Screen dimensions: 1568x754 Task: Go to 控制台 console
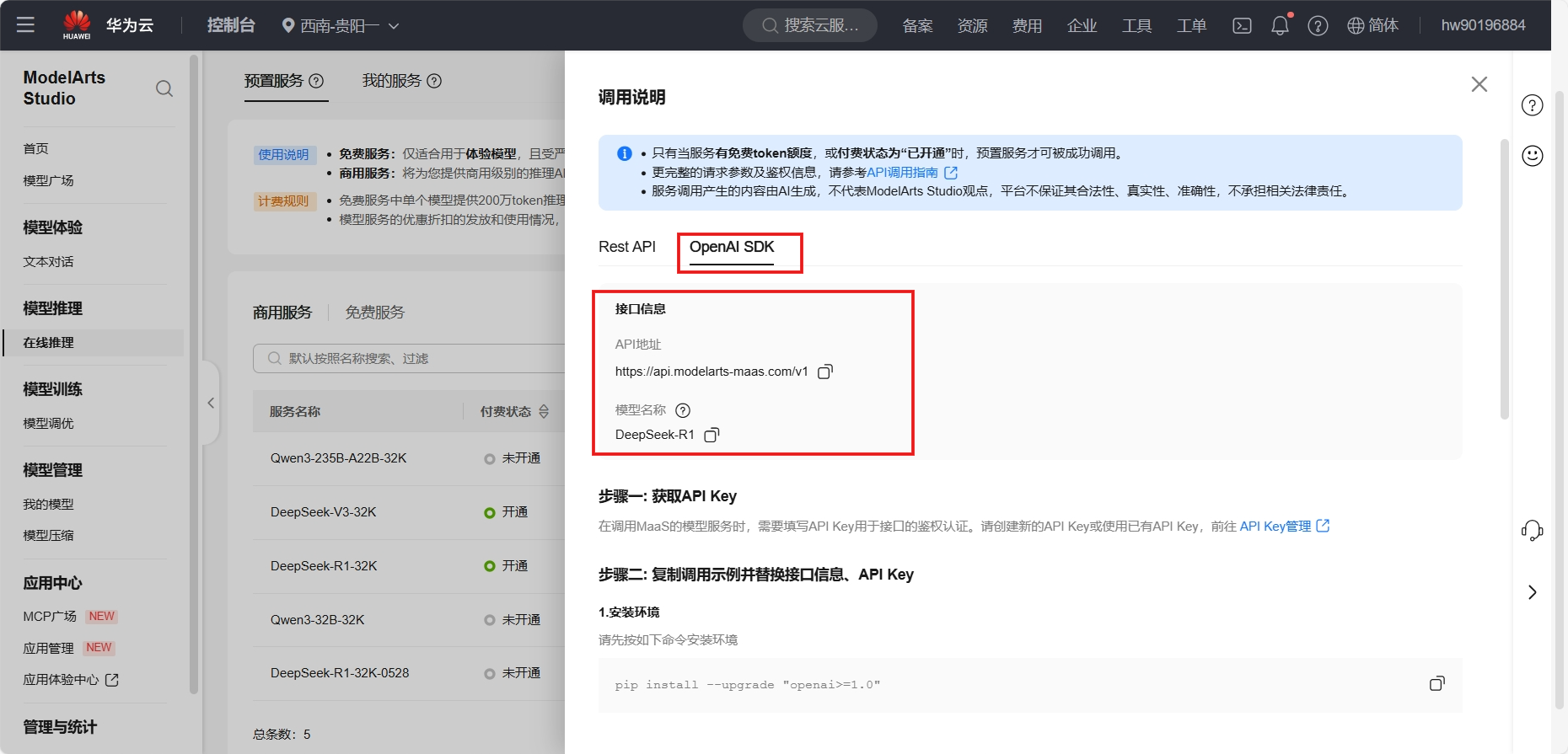(231, 25)
